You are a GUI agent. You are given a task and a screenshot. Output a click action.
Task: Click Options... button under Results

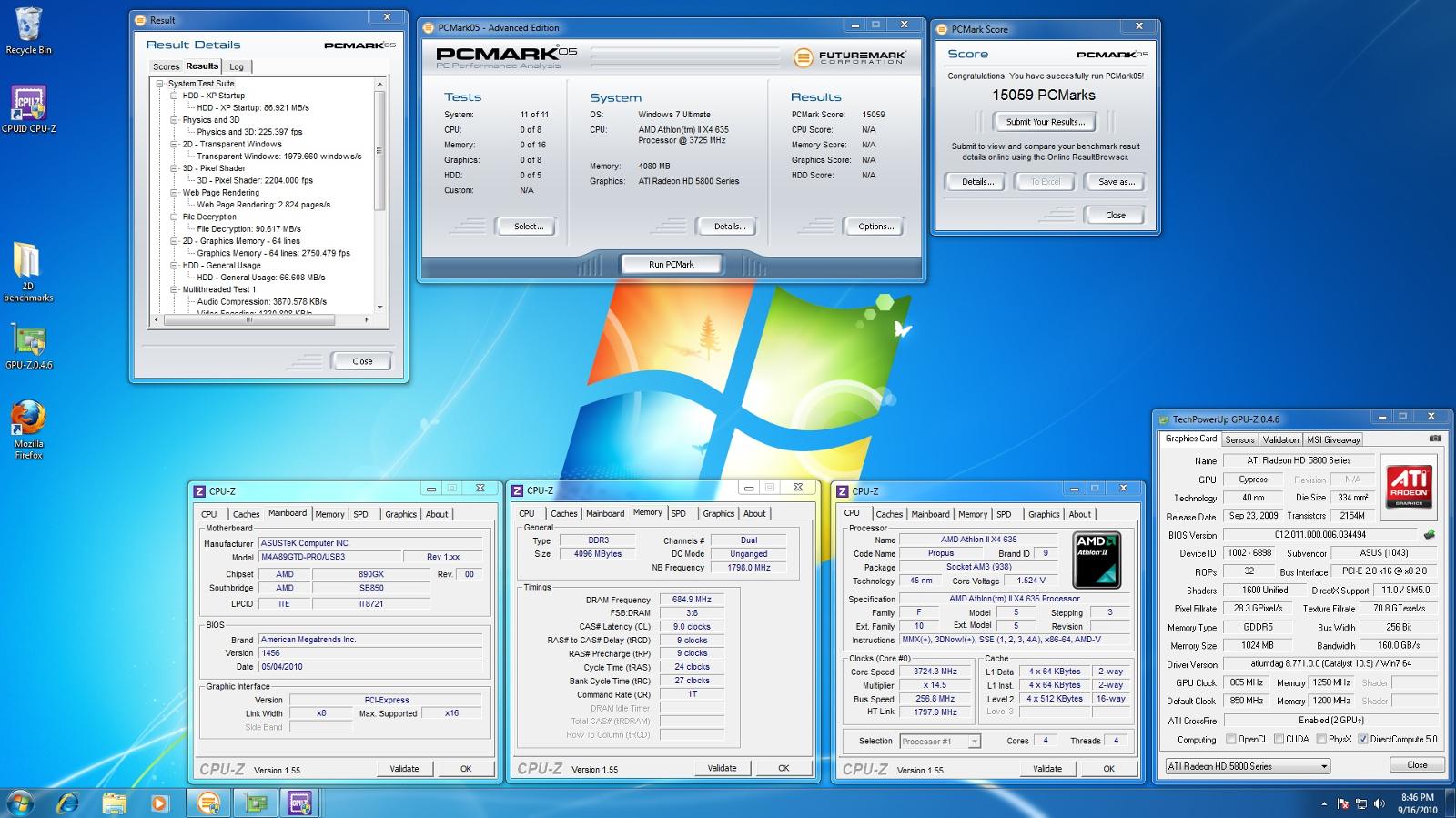coord(875,227)
